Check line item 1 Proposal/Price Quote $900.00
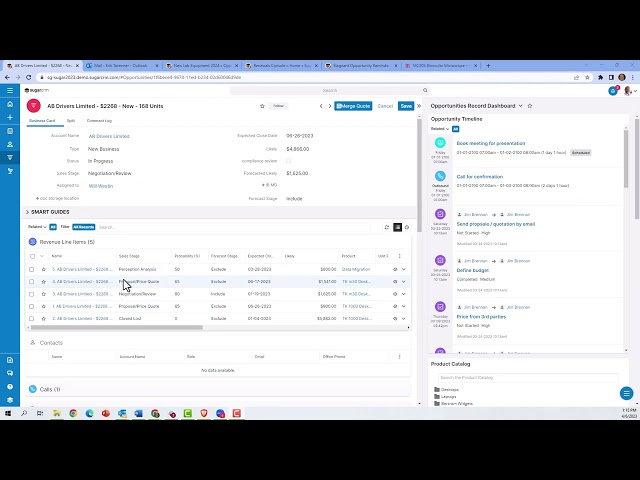 click(31, 306)
